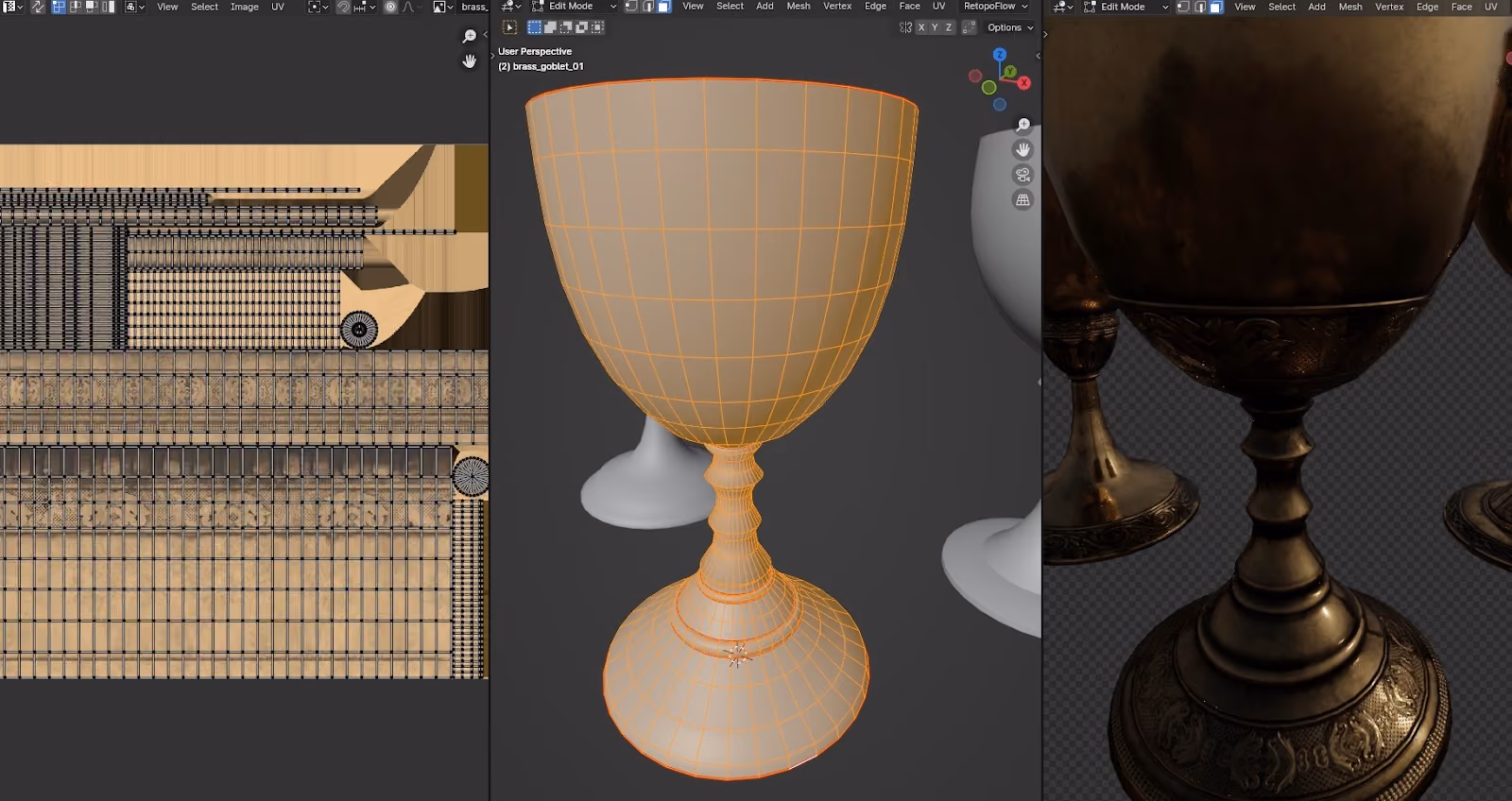Click the red X axis gizmo handle
The height and width of the screenshot is (801, 1512).
click(x=1024, y=83)
